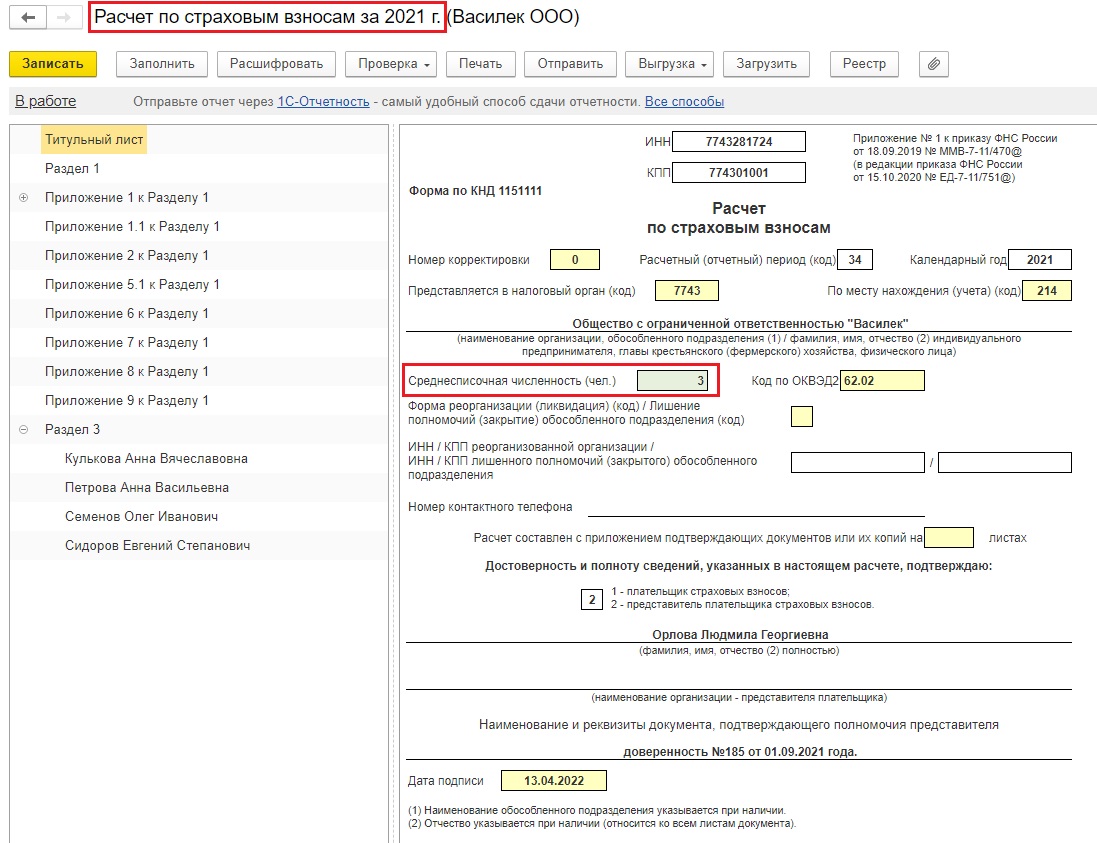Click the доверенность №185 document line
1097x843 pixels.
click(740, 751)
